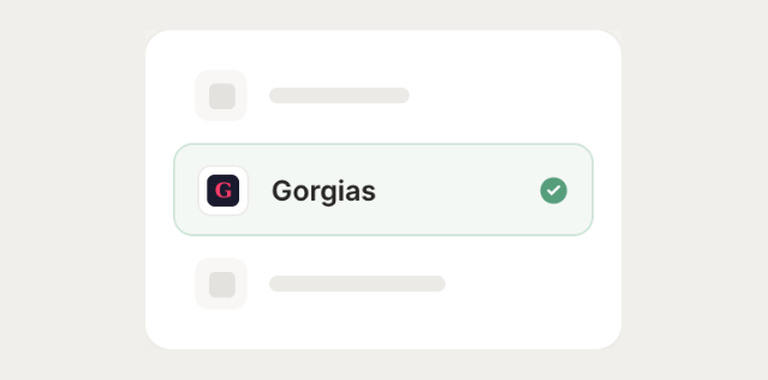768x380 pixels.
Task: Select the bottom placeholder app icon
Action: [221, 284]
